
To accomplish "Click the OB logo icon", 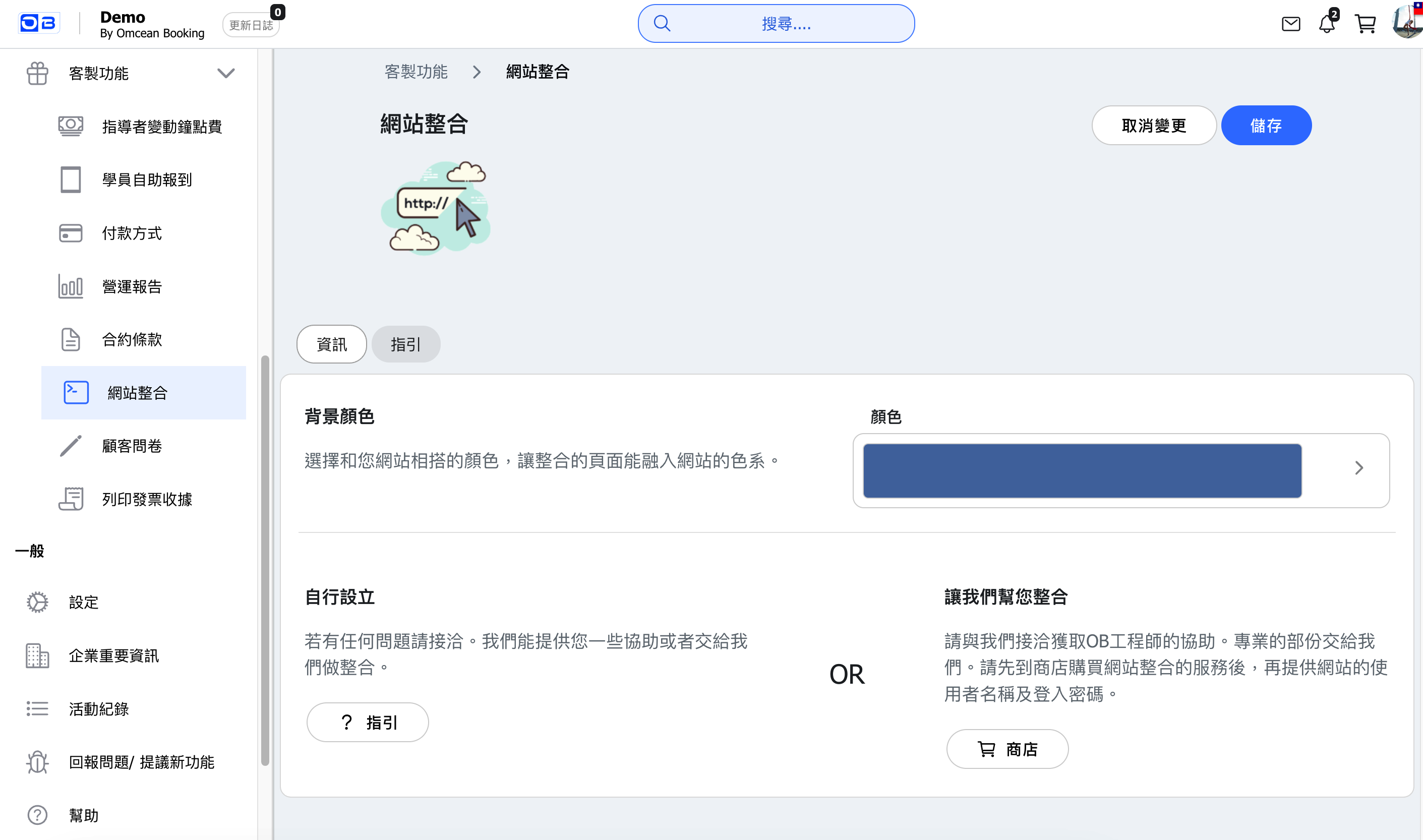I will [38, 23].
